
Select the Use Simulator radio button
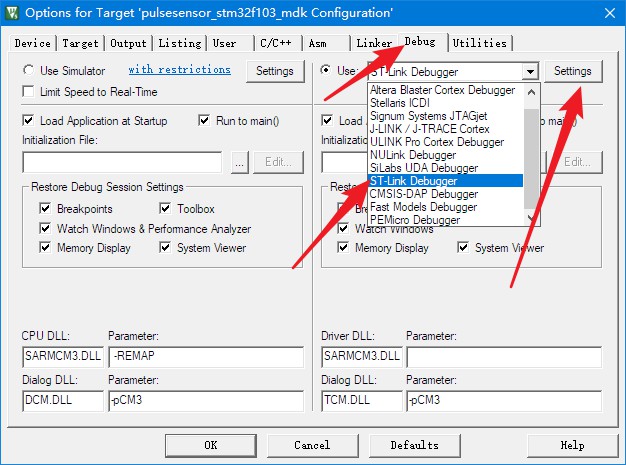[x=28, y=70]
